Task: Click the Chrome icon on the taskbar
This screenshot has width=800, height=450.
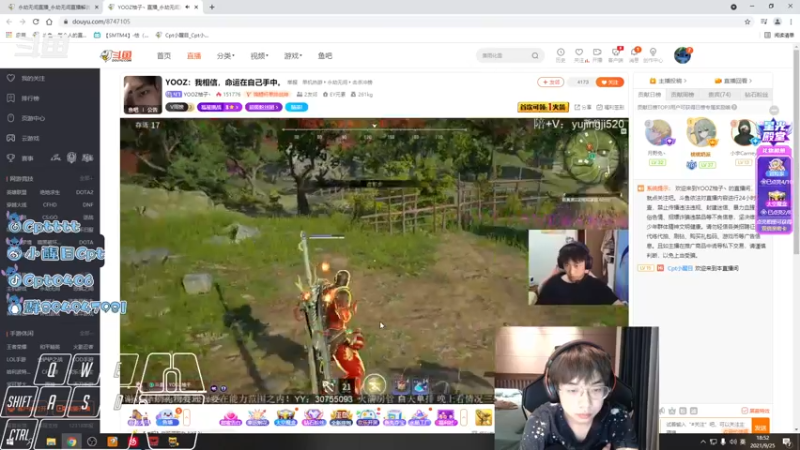Action: [71, 442]
